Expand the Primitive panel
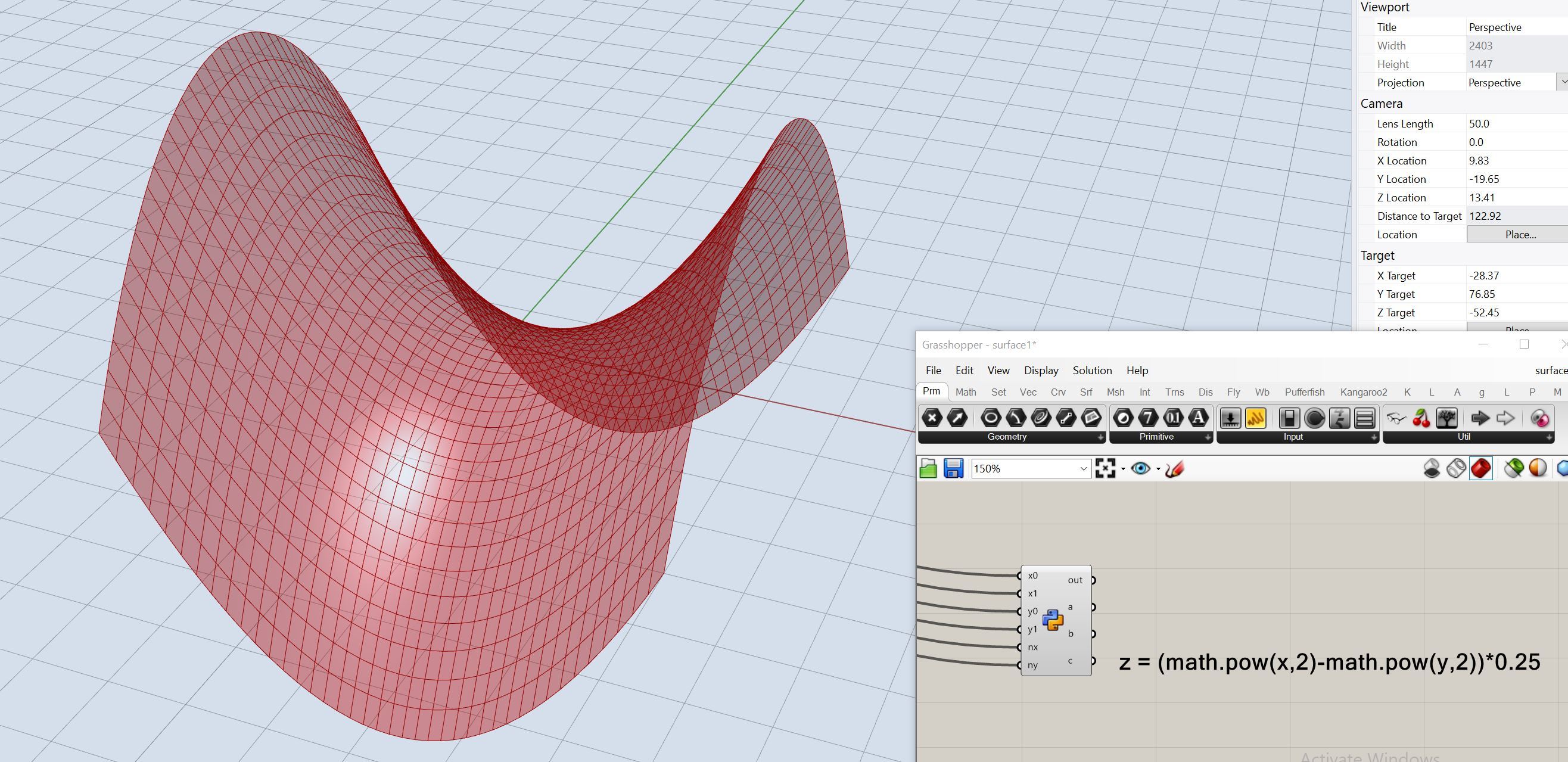The width and height of the screenshot is (1568, 762). 1208,437
